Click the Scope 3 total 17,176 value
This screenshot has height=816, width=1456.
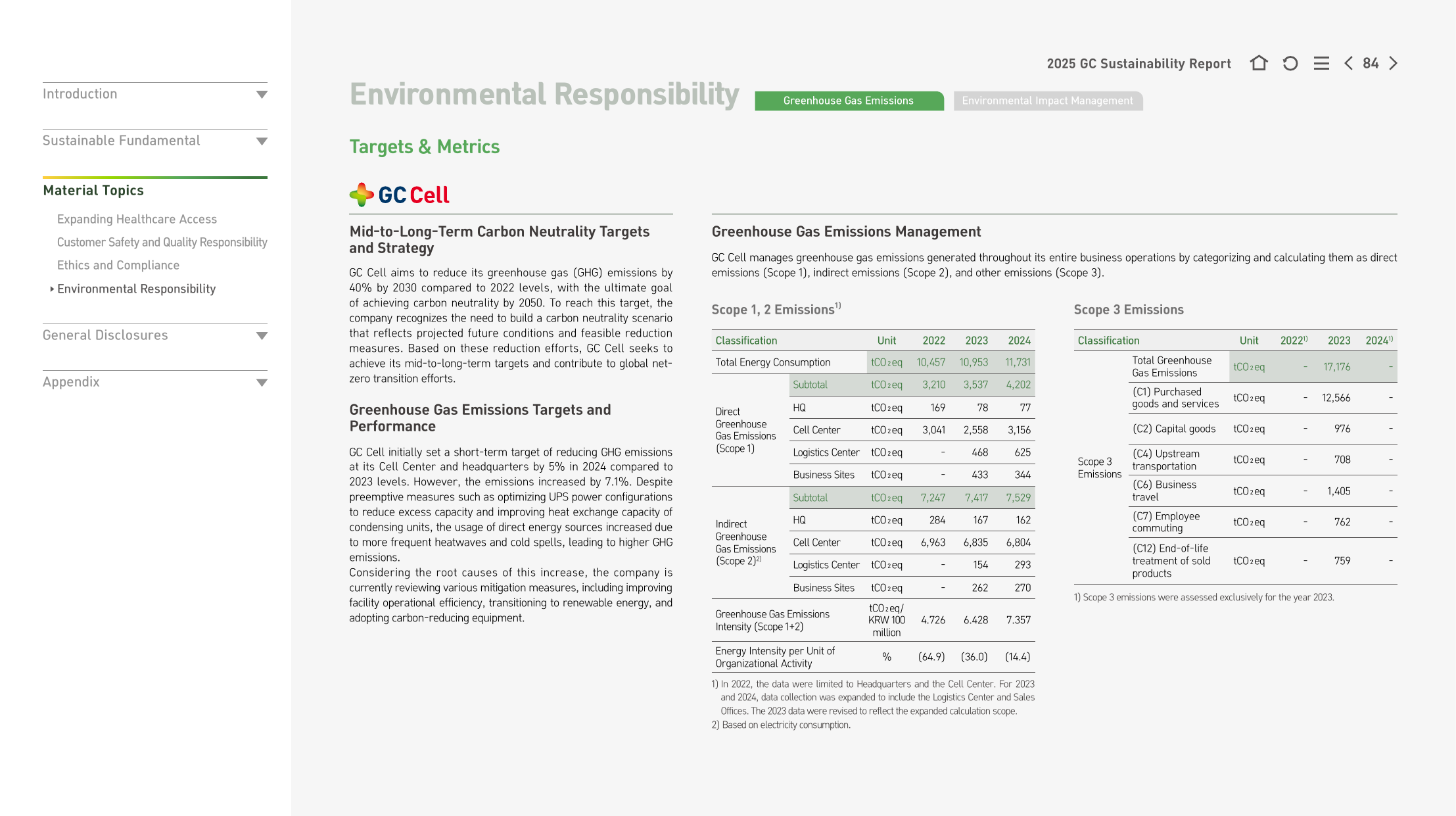click(x=1336, y=367)
